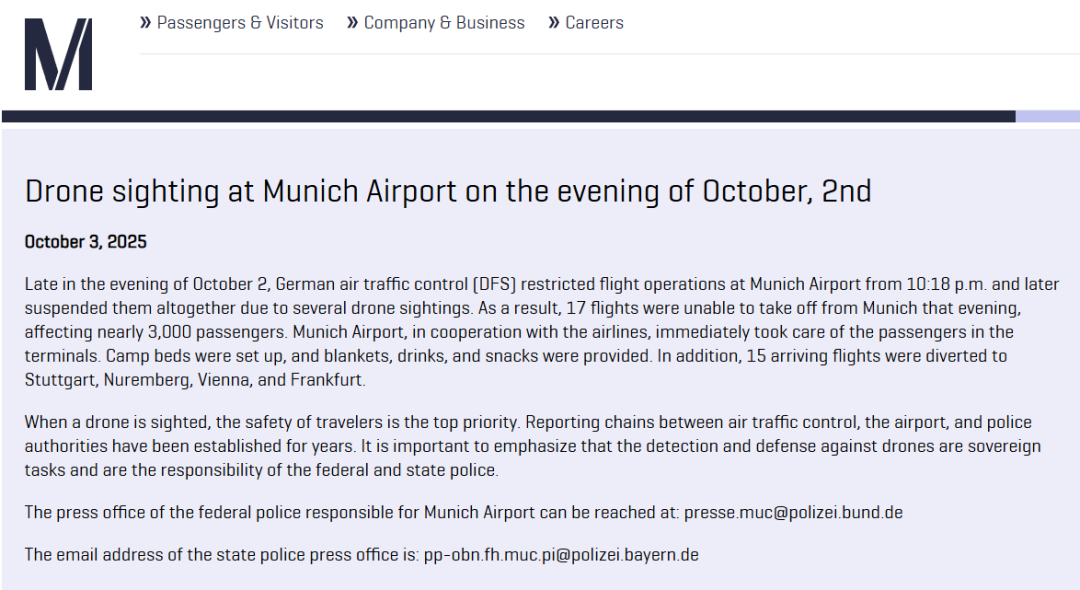Open the presse.muc@polizei.bund.de email link
Image resolution: width=1080 pixels, height=590 pixels.
point(793,512)
